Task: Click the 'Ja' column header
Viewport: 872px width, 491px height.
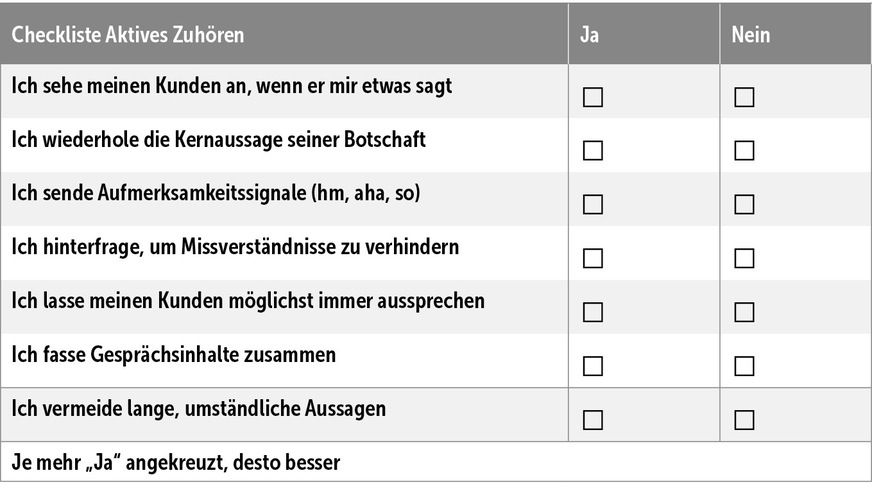Action: pos(590,35)
